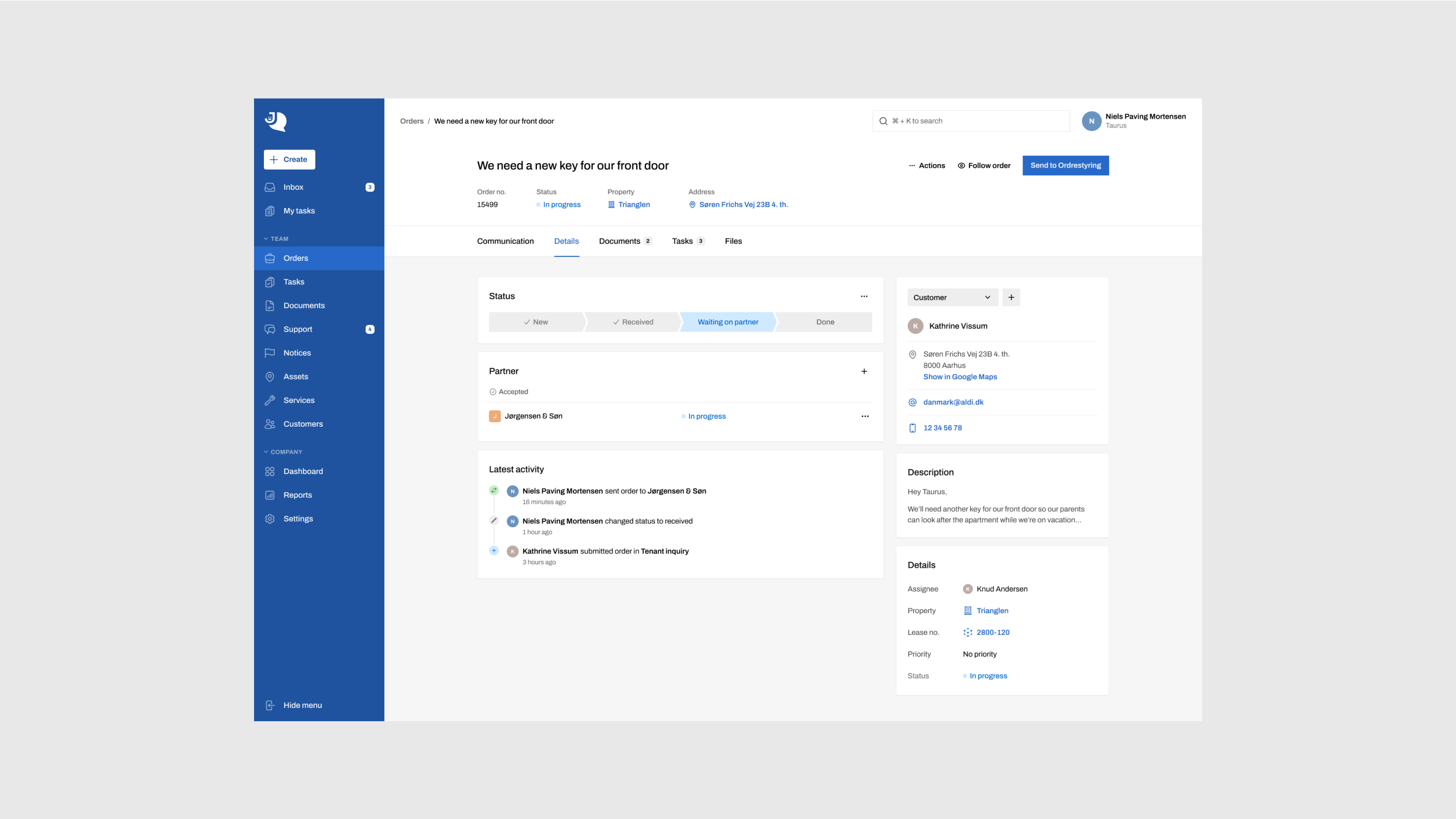Switch to the Communication tab
Screen dimensions: 1456x819
pyautogui.click(x=505, y=241)
